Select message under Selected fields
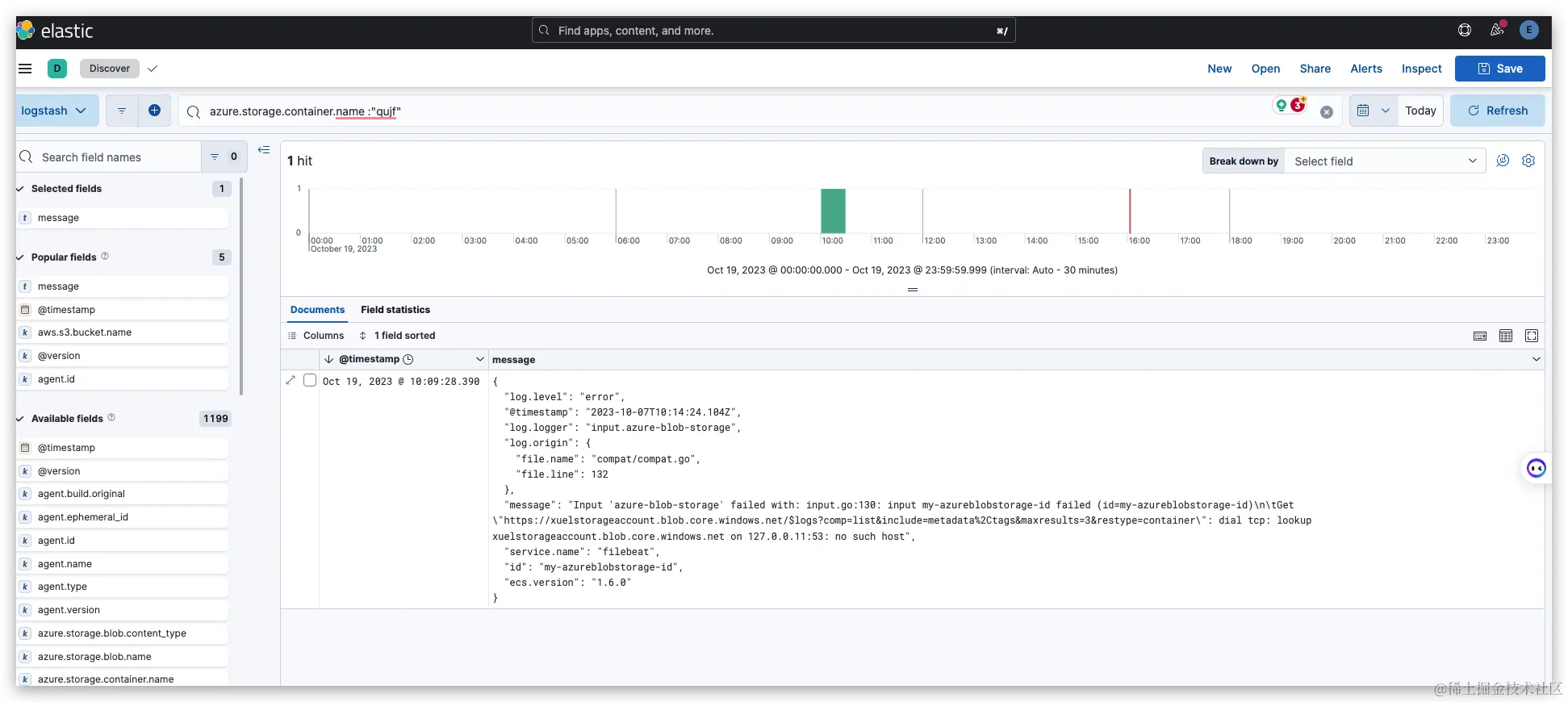This screenshot has width=1568, height=702. [x=123, y=218]
